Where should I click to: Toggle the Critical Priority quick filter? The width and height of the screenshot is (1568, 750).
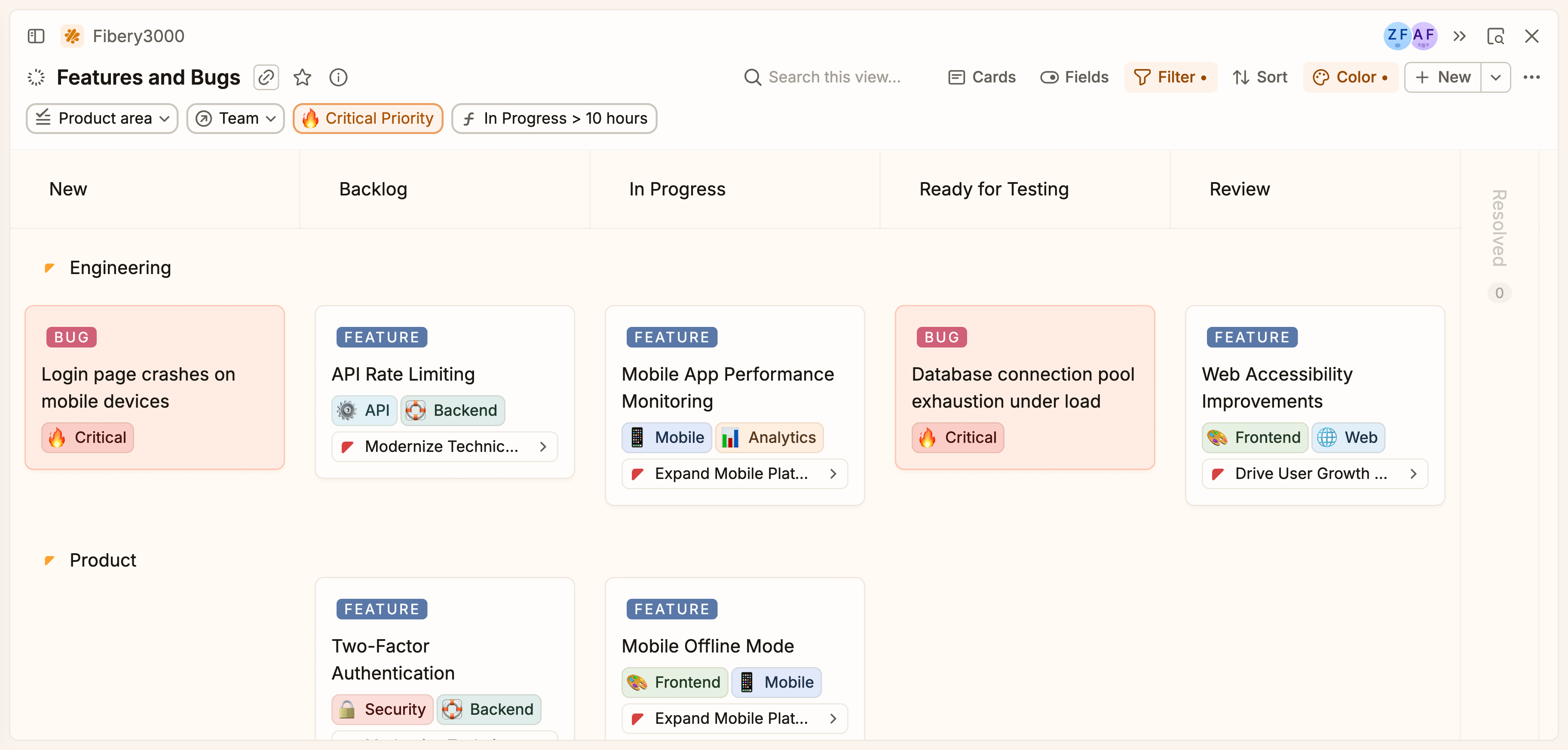tap(367, 118)
